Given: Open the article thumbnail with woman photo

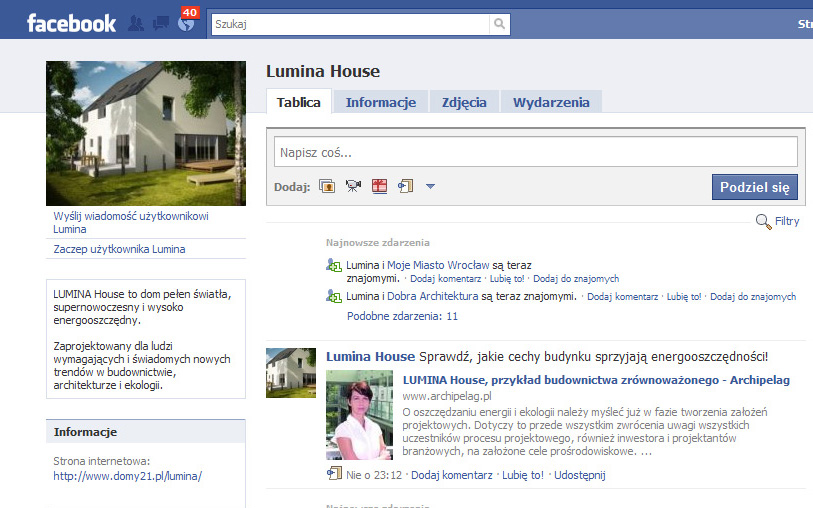Looking at the screenshot, I should (x=359, y=415).
